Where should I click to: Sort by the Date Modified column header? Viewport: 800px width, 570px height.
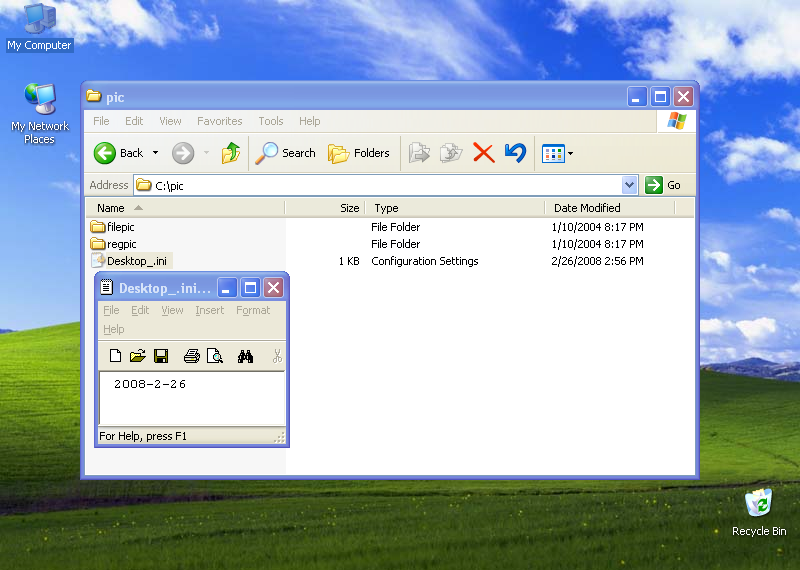(610, 208)
